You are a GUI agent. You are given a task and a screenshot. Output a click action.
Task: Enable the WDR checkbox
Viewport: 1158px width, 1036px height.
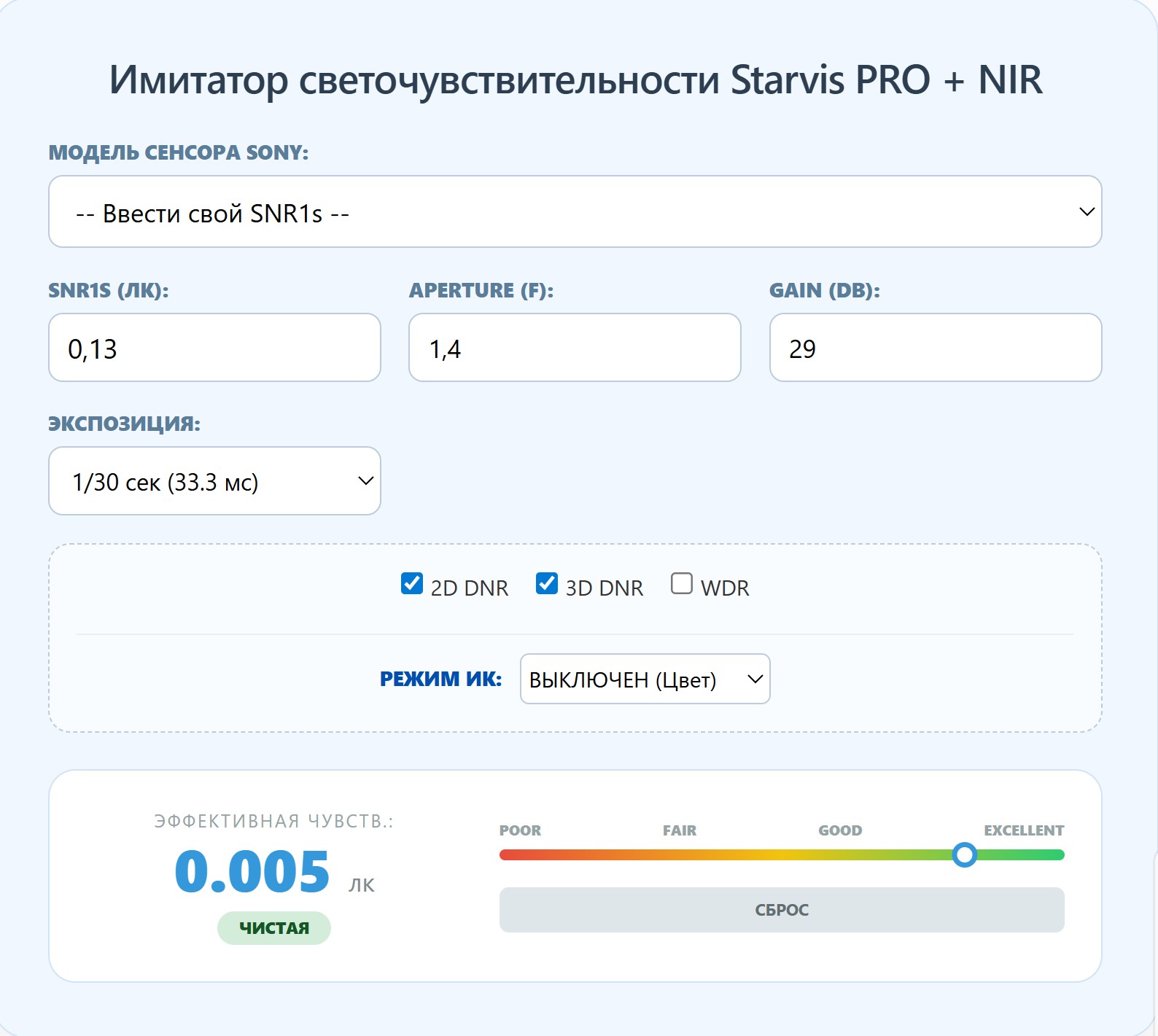(x=682, y=584)
